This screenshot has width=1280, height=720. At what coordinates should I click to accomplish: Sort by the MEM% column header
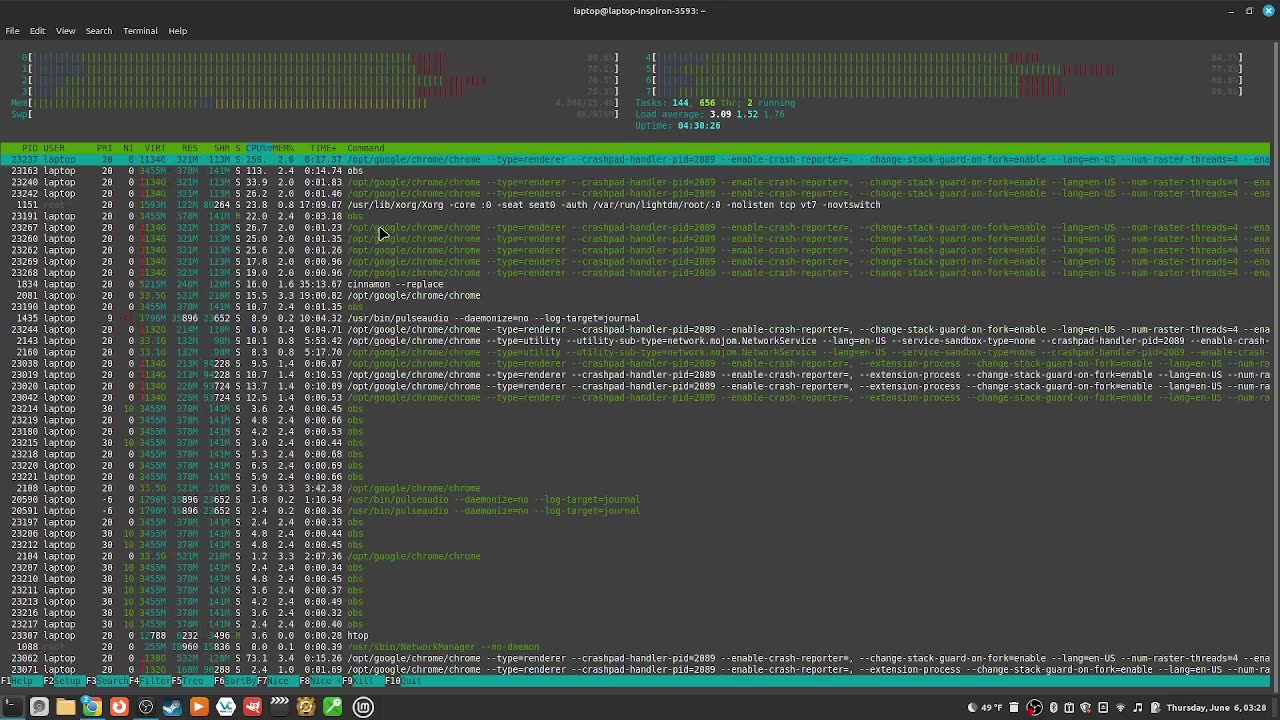click(x=283, y=148)
